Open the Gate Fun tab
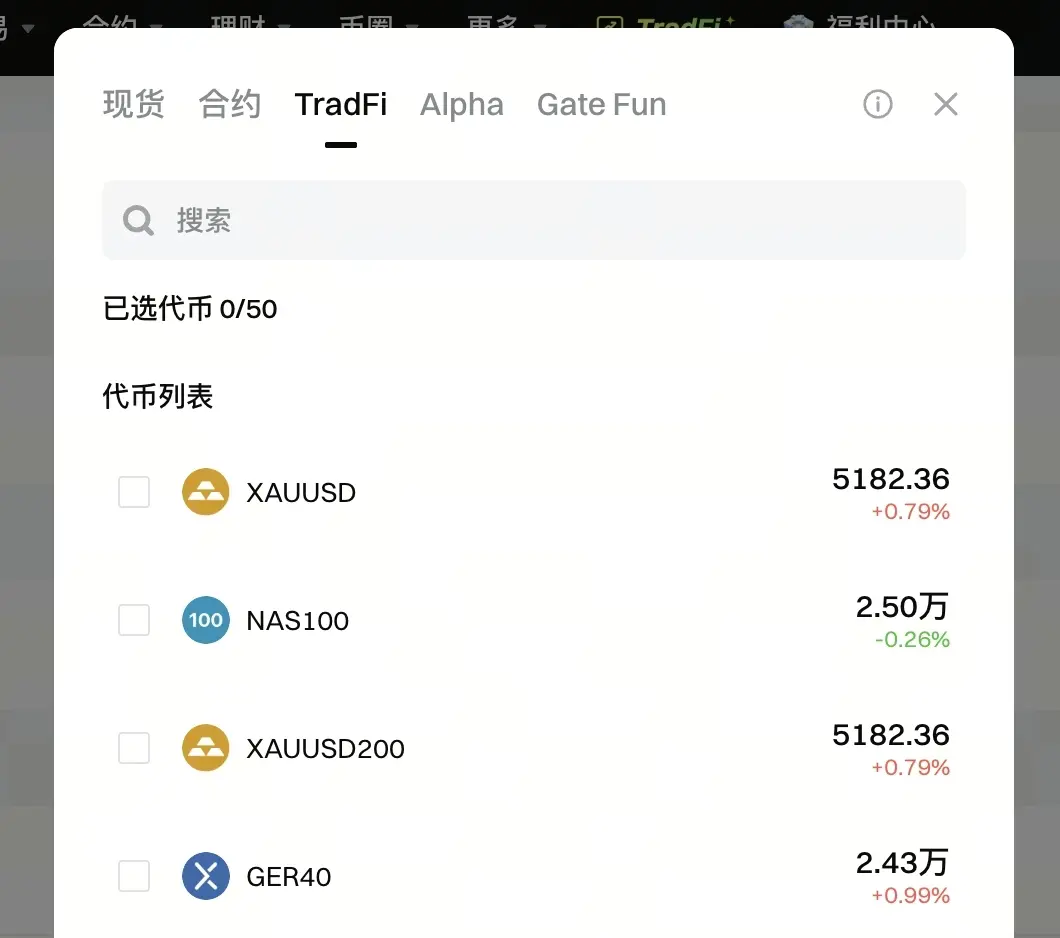Image resolution: width=1060 pixels, height=938 pixels. 602,105
